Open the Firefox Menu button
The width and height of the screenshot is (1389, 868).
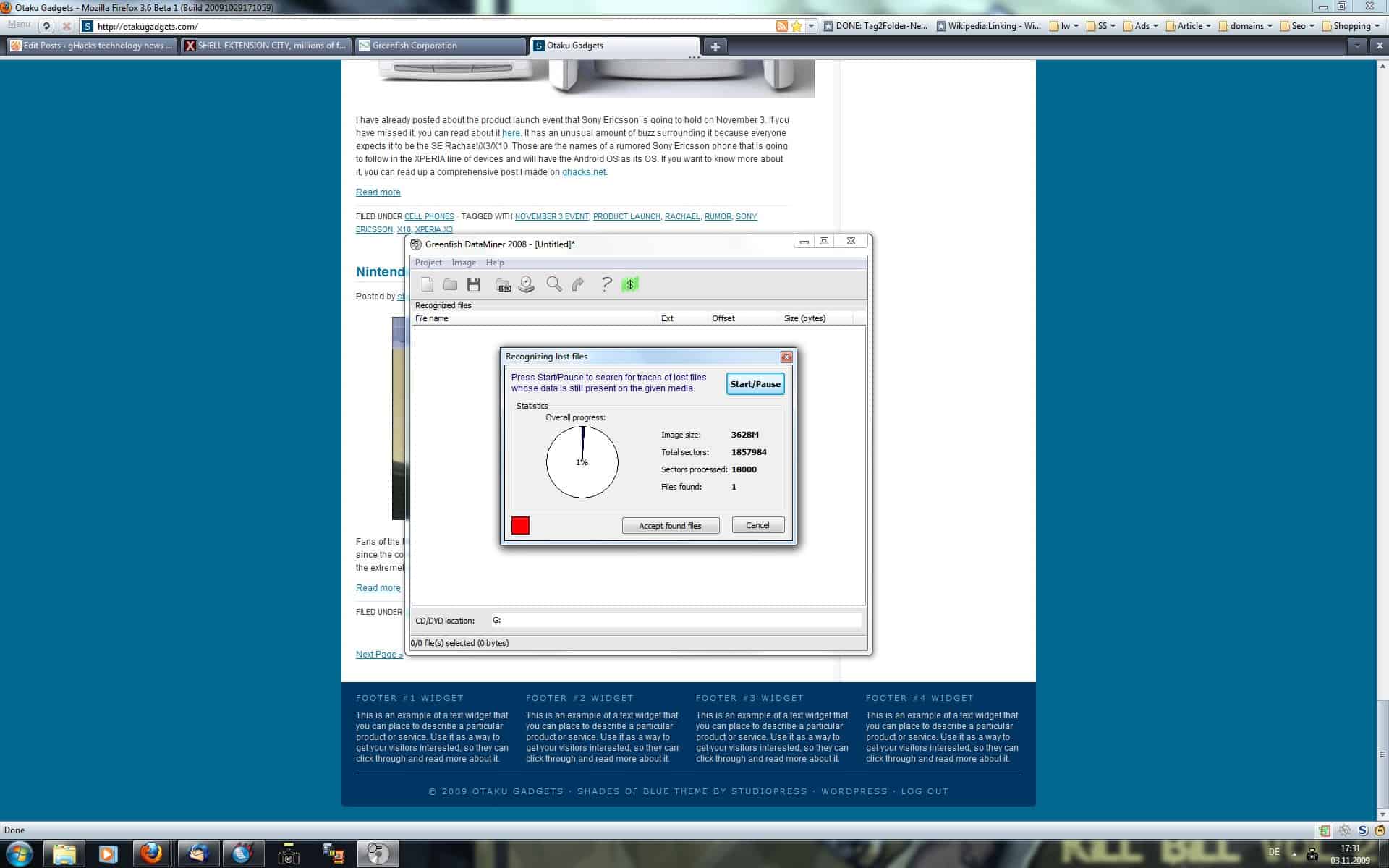[19, 25]
